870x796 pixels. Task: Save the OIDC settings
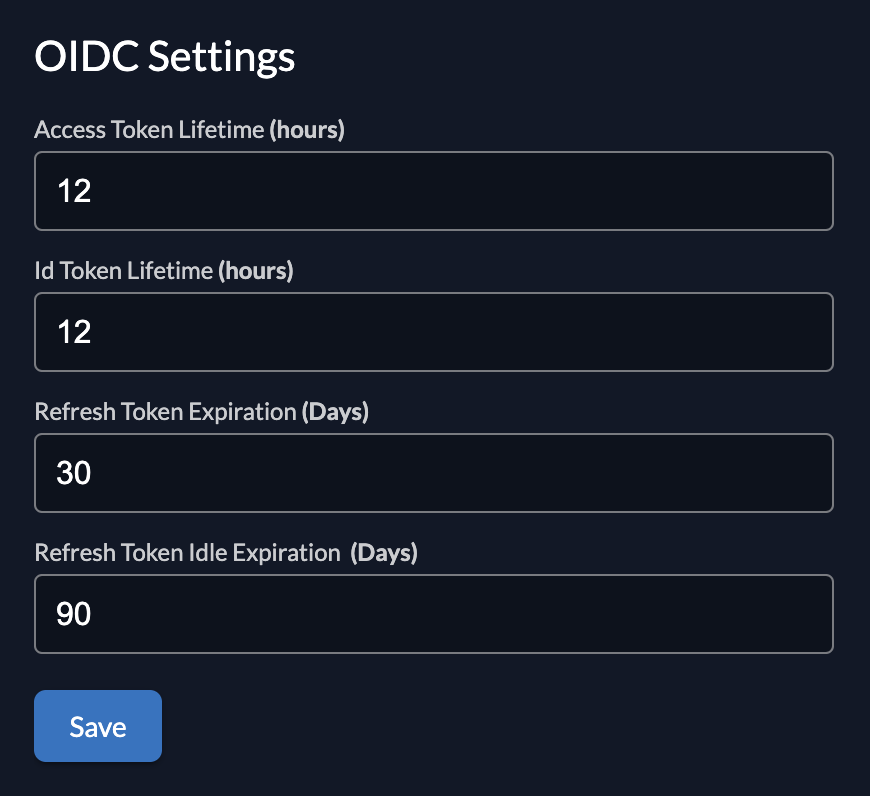97,725
